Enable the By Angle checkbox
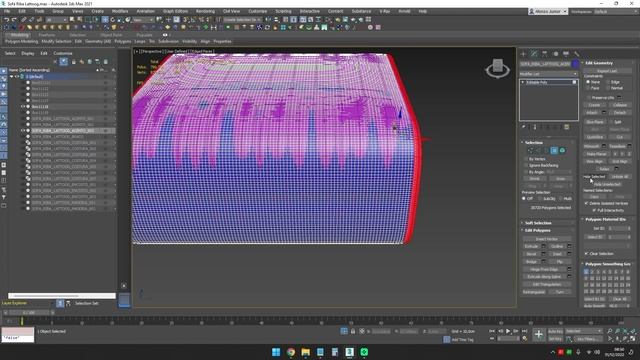 click(x=526, y=172)
